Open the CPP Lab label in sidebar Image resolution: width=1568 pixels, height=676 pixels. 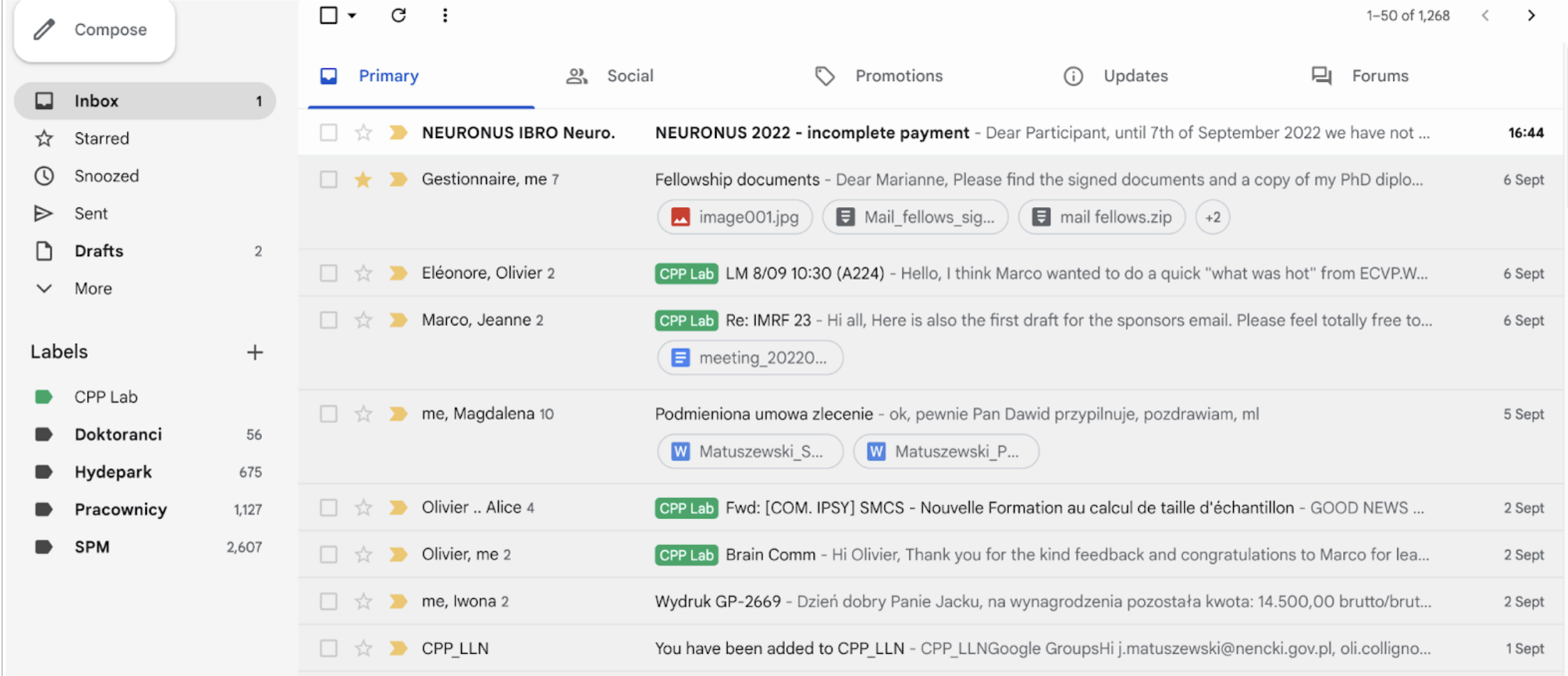(x=145, y=397)
